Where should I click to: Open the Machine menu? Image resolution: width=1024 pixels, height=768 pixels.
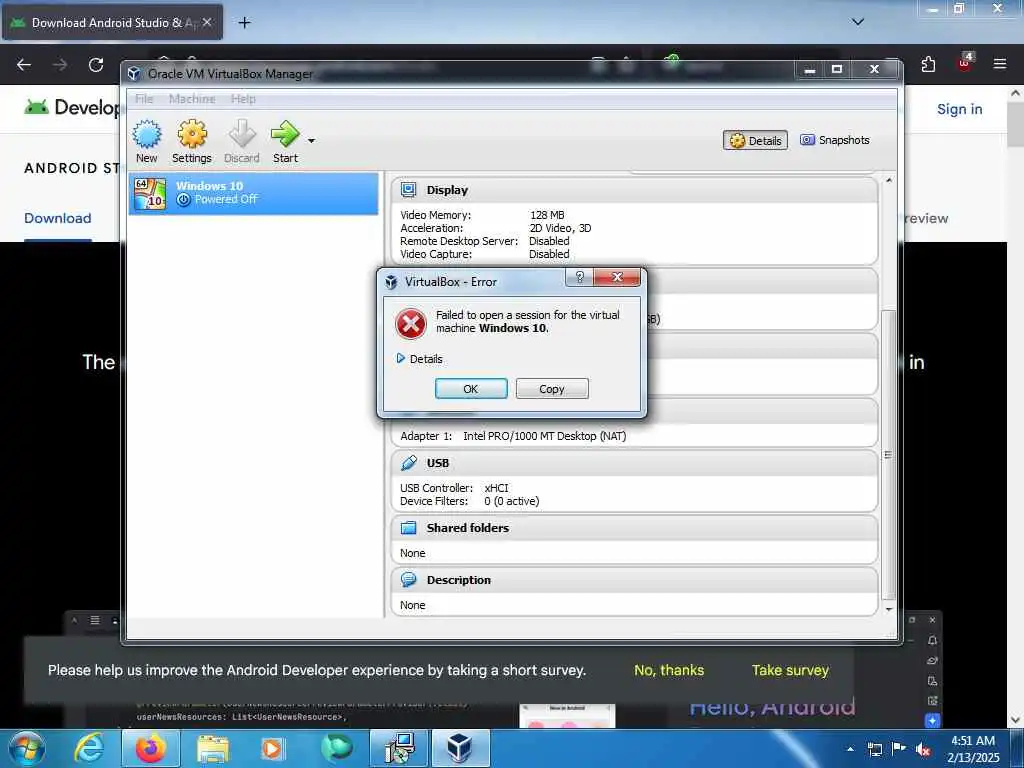click(x=192, y=99)
